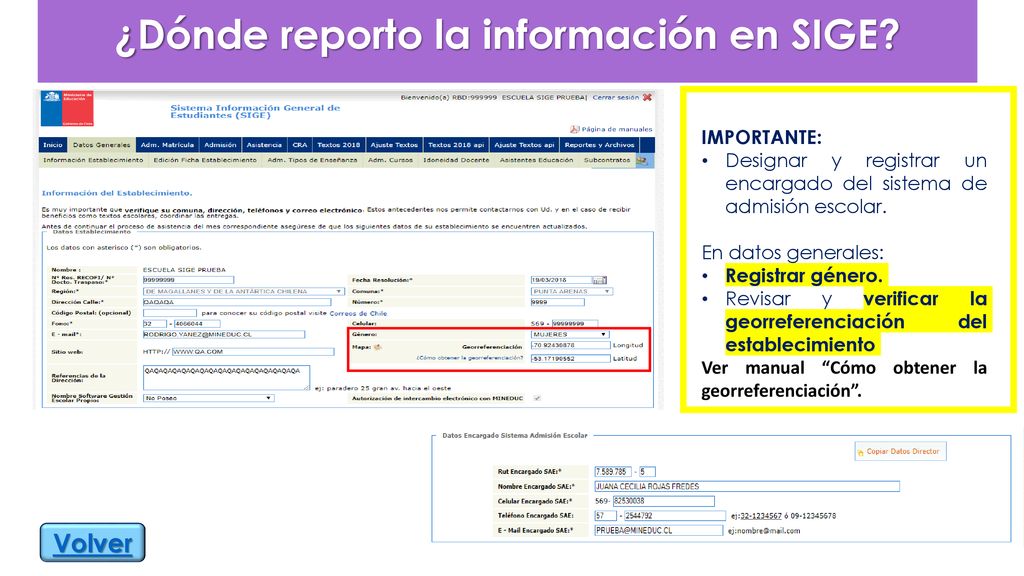
Task: Open ¿Cómo obtener la georreferenciación? link
Action: (470, 358)
